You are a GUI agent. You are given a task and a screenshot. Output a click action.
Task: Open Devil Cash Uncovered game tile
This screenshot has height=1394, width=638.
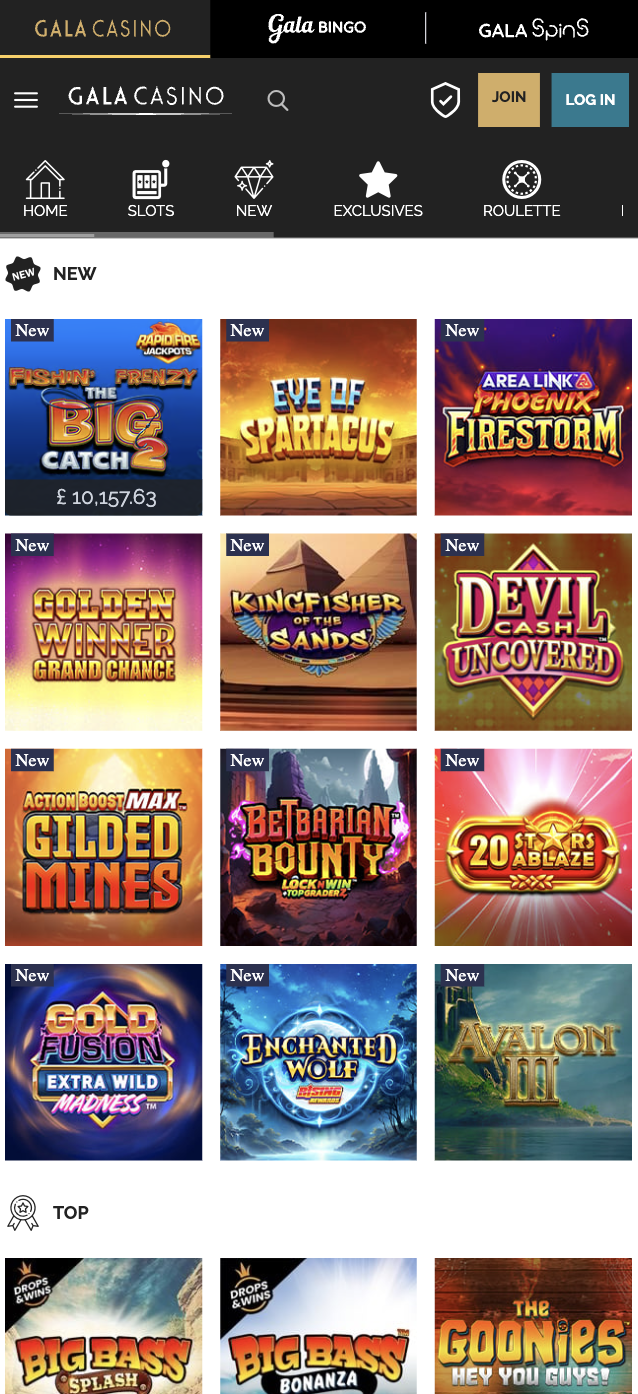[533, 632]
